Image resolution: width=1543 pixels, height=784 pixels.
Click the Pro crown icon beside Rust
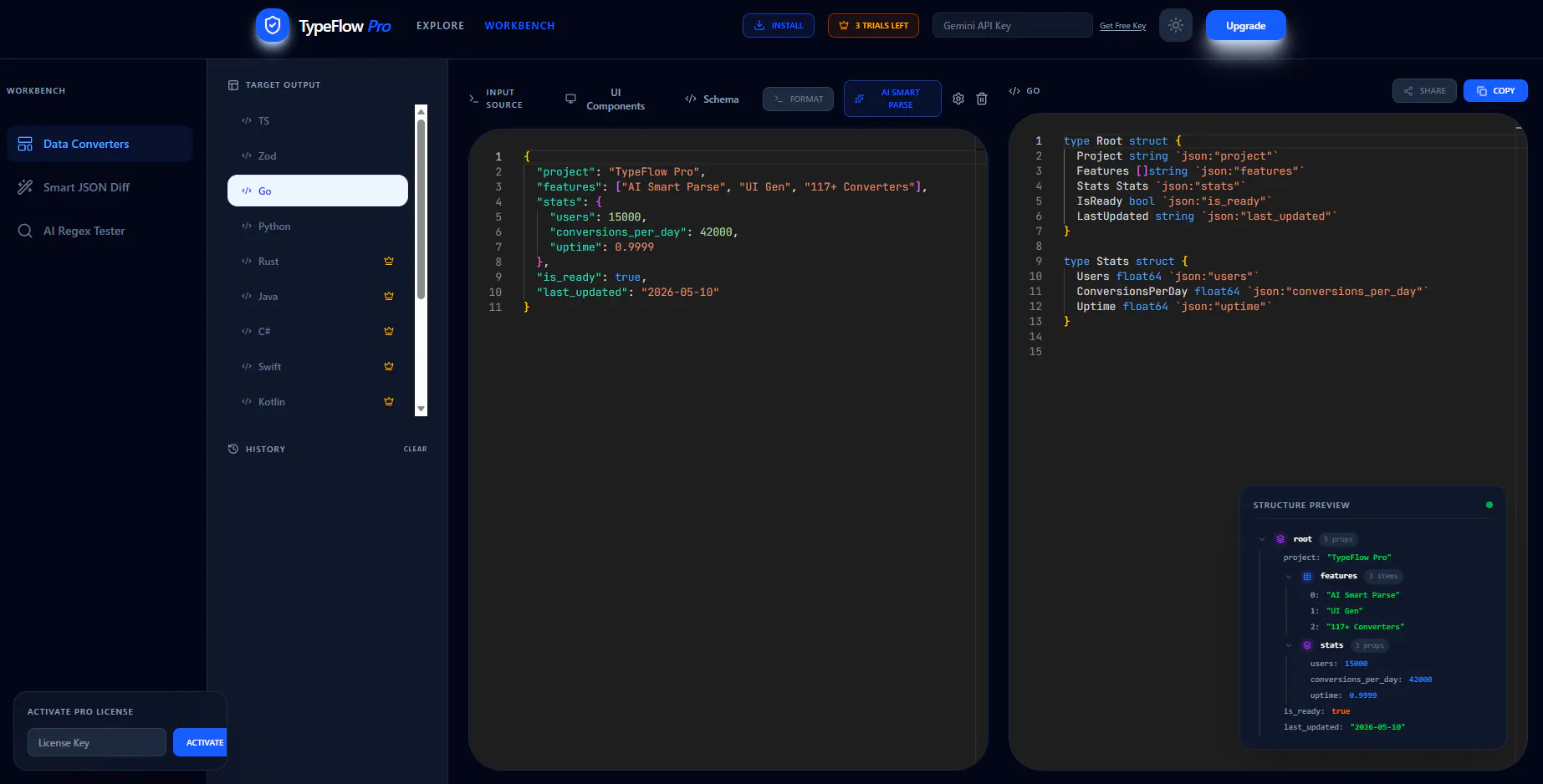point(389,261)
